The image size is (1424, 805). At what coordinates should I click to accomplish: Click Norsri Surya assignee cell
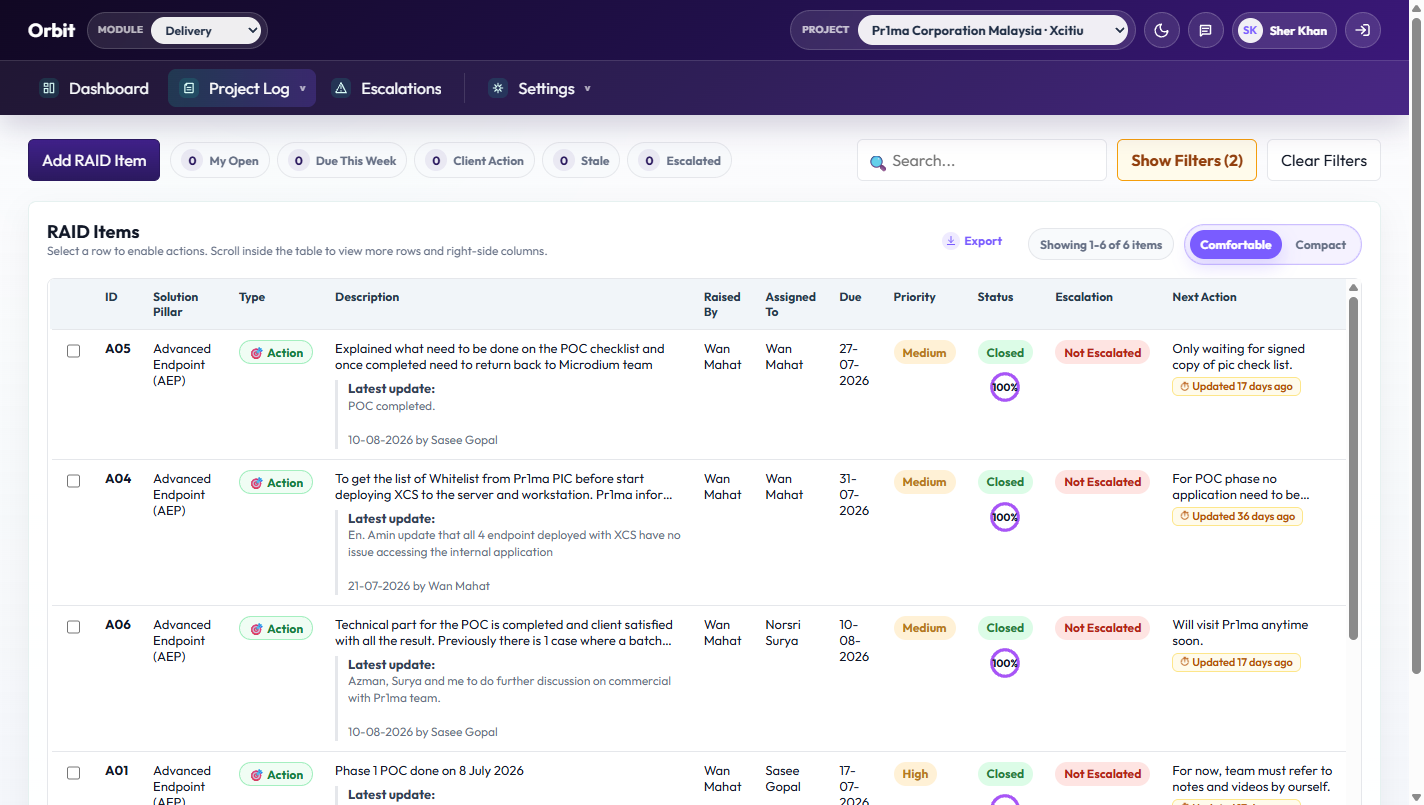[x=783, y=633]
